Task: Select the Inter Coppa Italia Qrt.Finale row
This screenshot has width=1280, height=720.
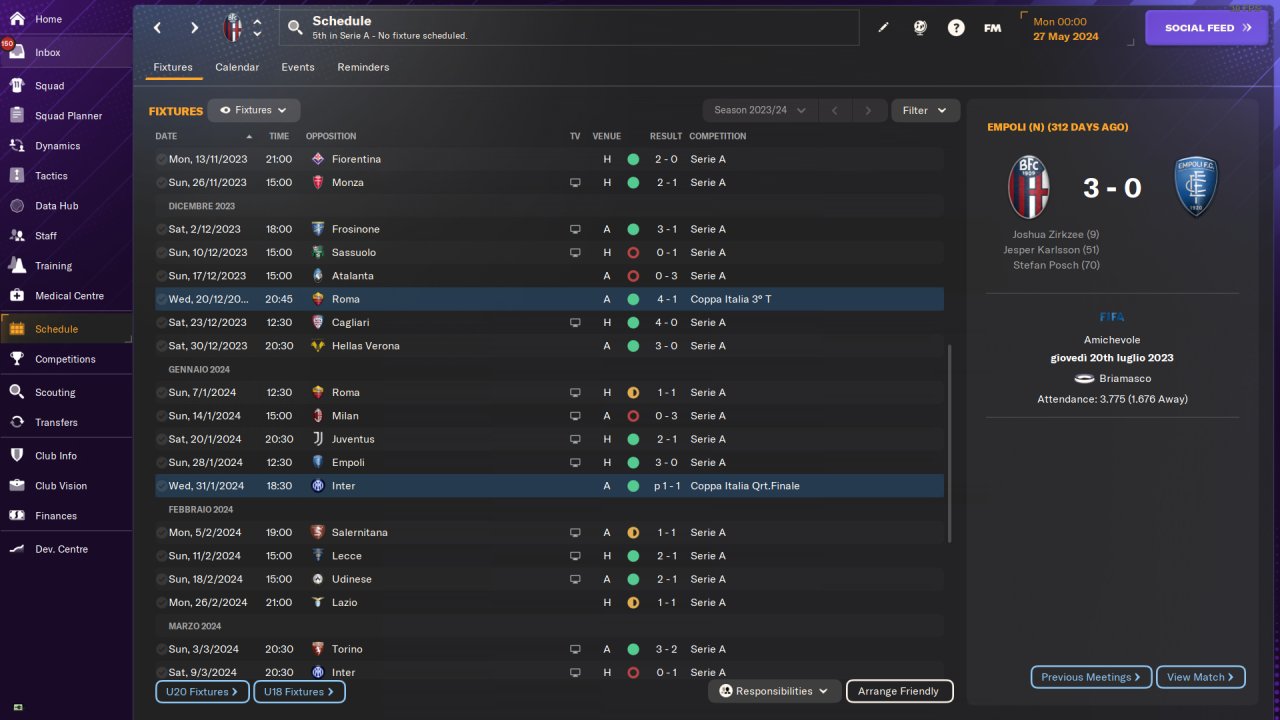Action: point(549,486)
